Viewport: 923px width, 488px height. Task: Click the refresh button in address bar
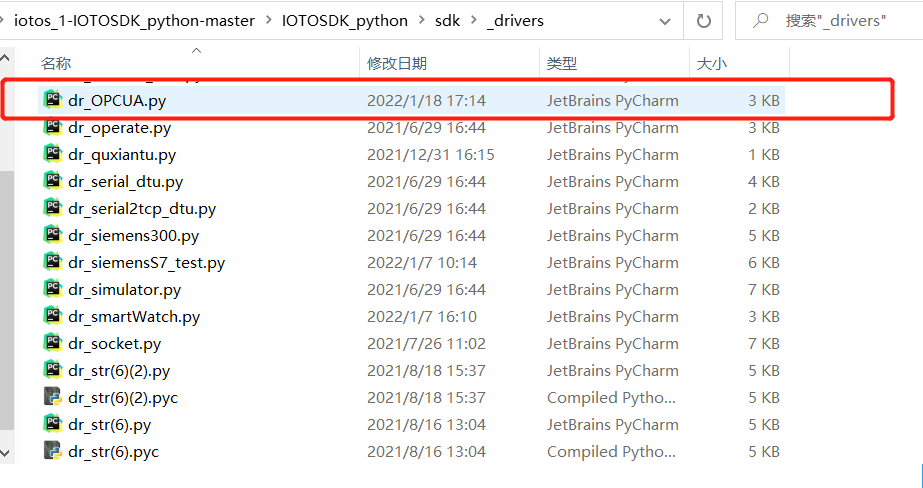click(703, 20)
